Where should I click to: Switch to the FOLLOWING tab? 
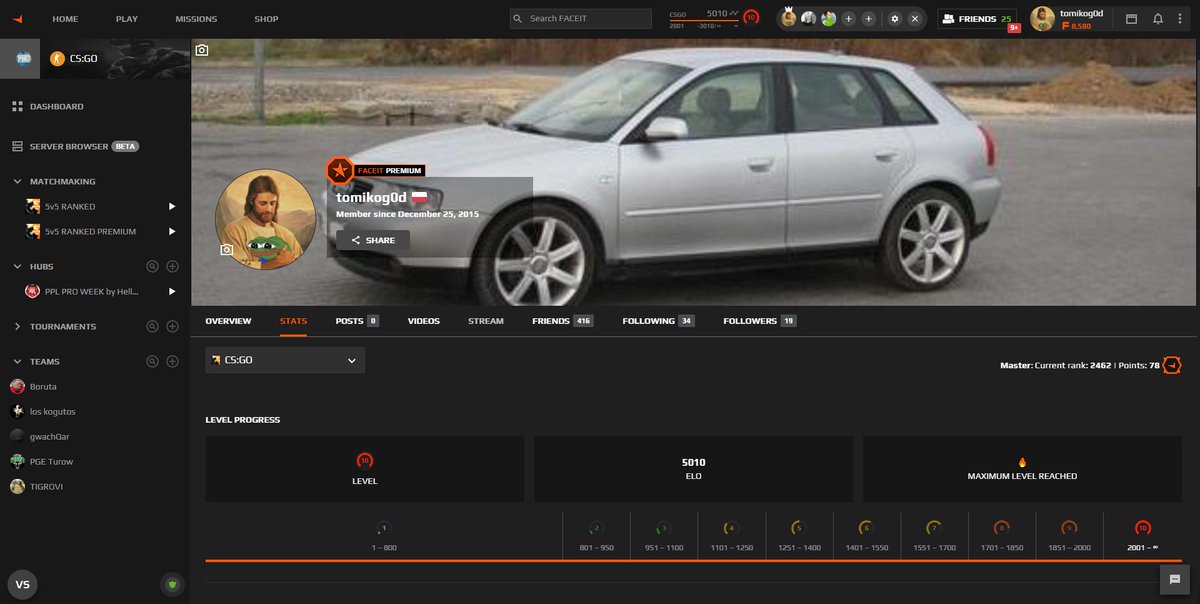[x=658, y=321]
